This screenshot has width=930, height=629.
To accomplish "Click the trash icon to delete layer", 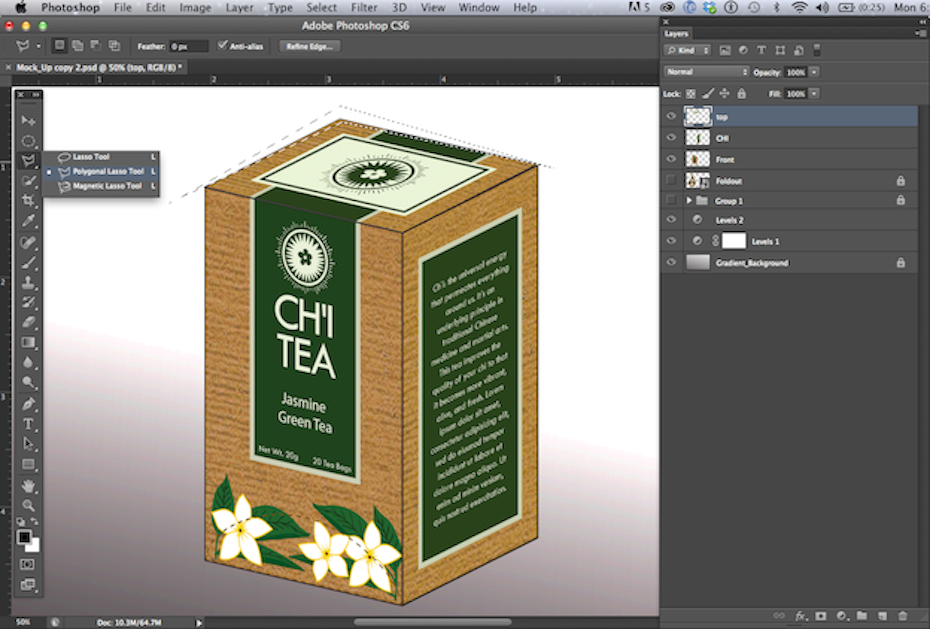I will pyautogui.click(x=903, y=616).
